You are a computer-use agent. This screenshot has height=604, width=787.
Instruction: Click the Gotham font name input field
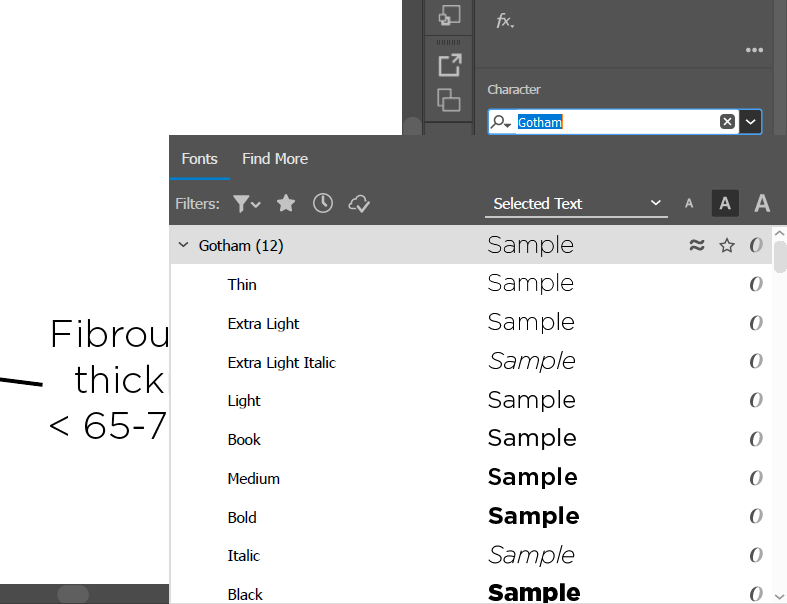(x=616, y=122)
